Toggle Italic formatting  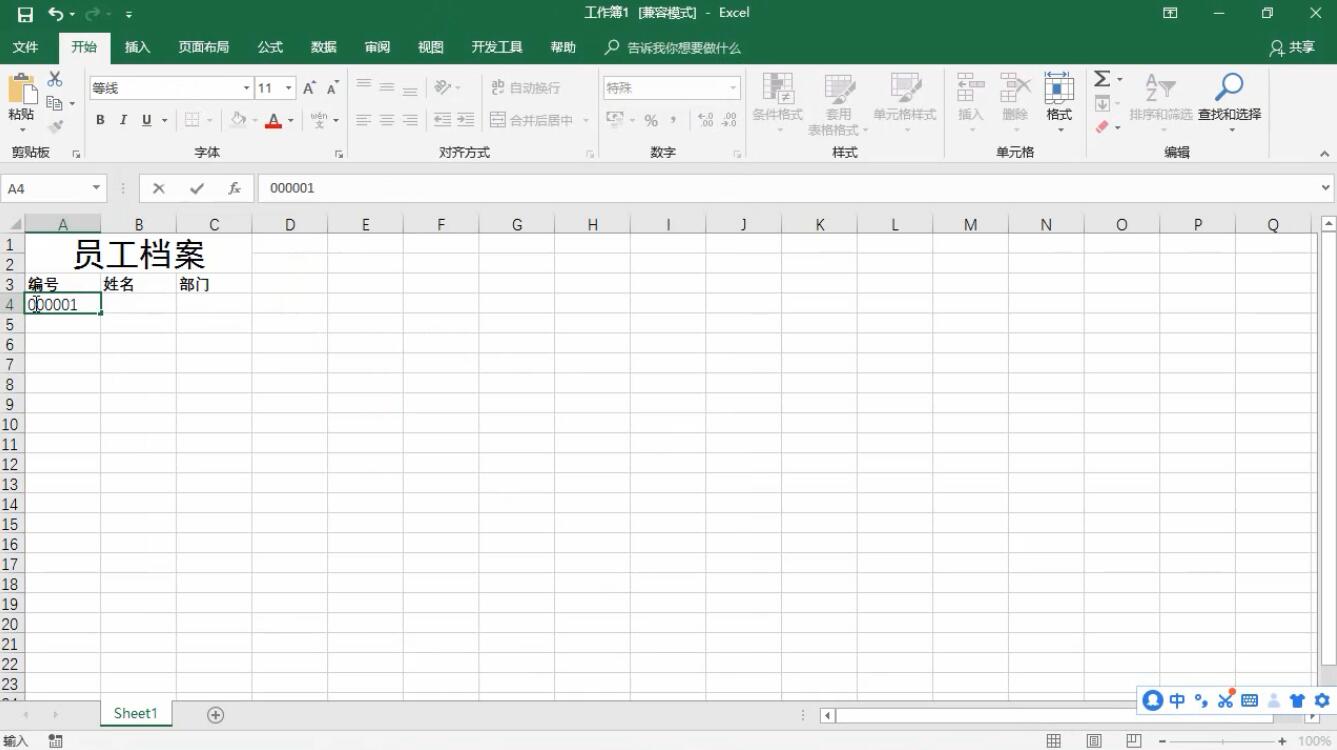123,120
